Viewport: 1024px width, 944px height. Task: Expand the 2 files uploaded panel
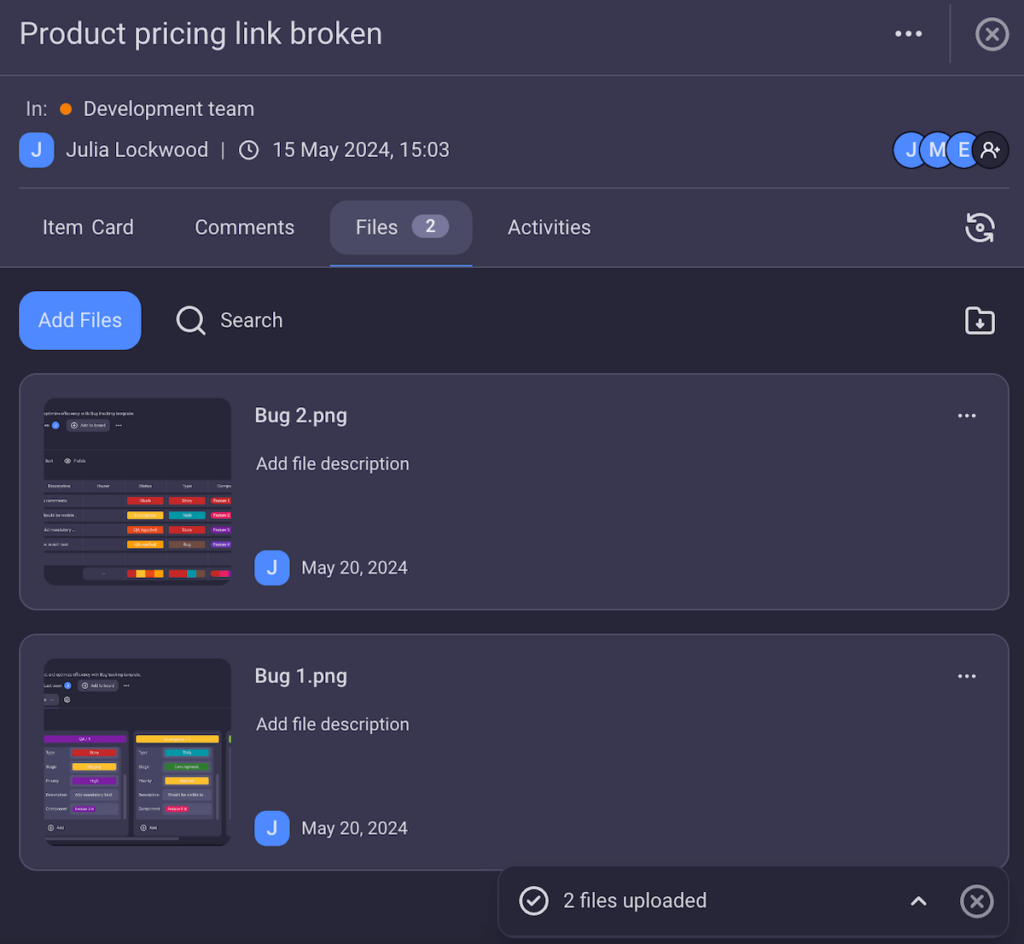pos(918,901)
